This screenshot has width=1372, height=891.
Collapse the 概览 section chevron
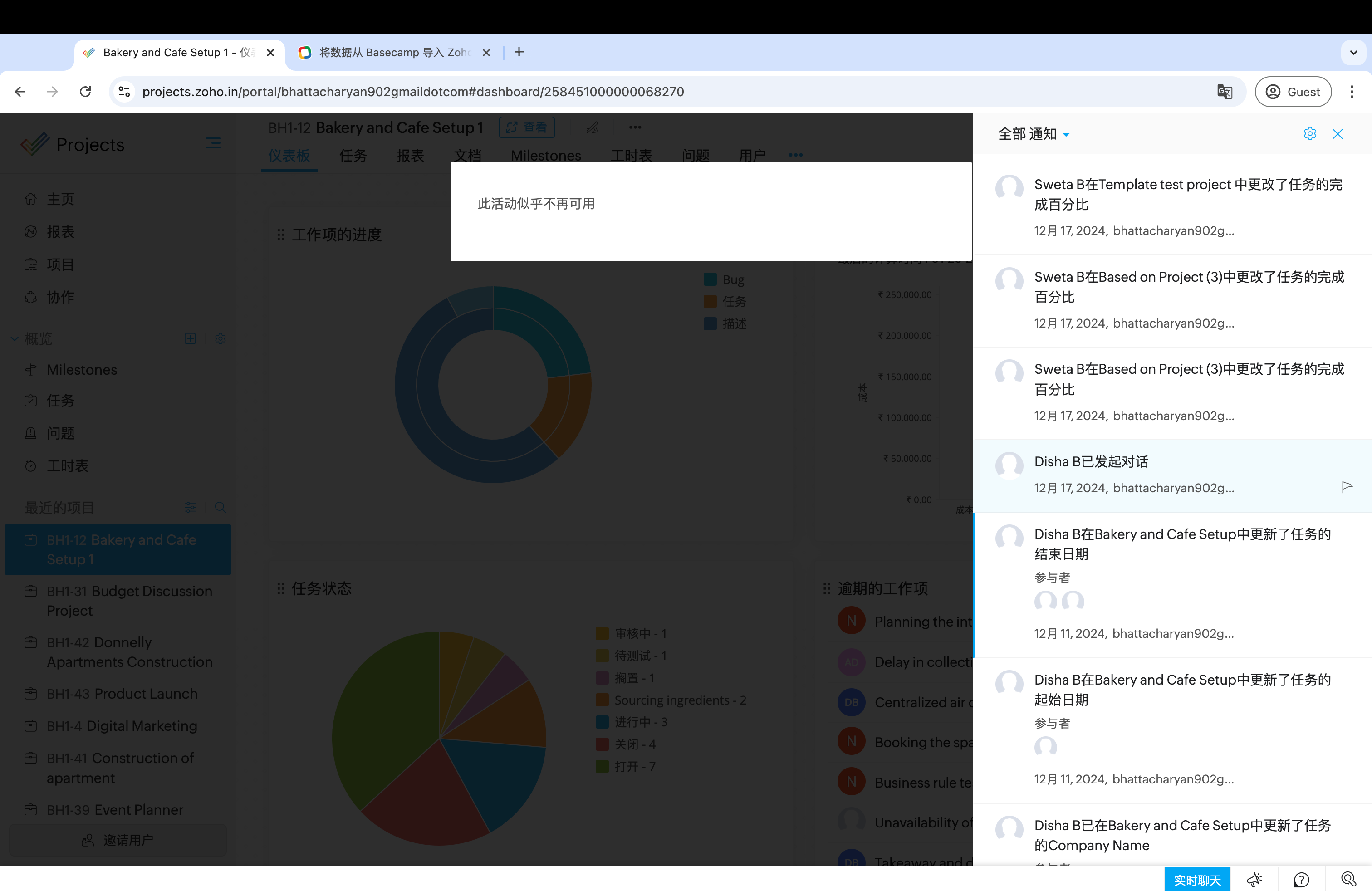tap(15, 339)
